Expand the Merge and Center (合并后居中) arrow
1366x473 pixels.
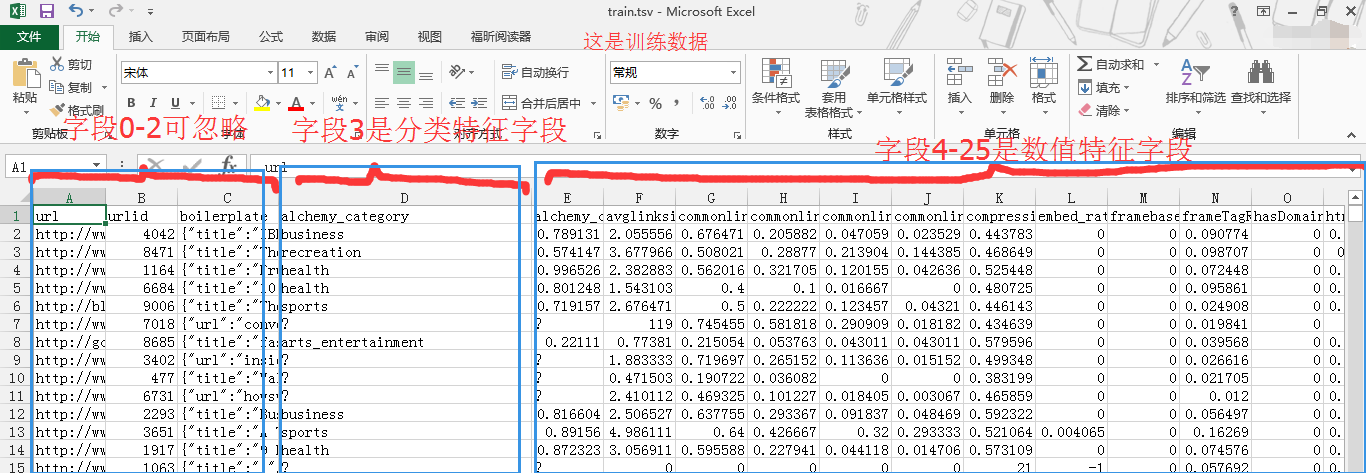point(591,103)
